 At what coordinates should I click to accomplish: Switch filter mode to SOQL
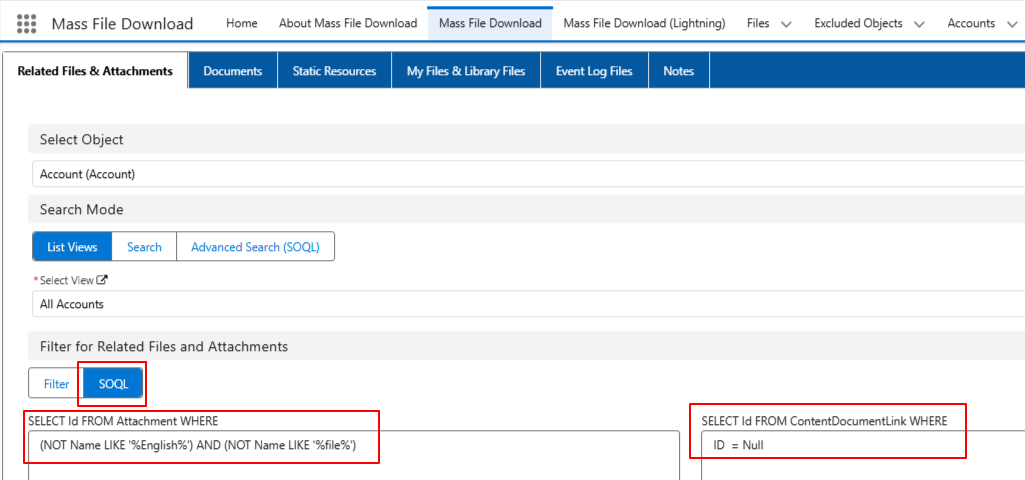point(114,384)
